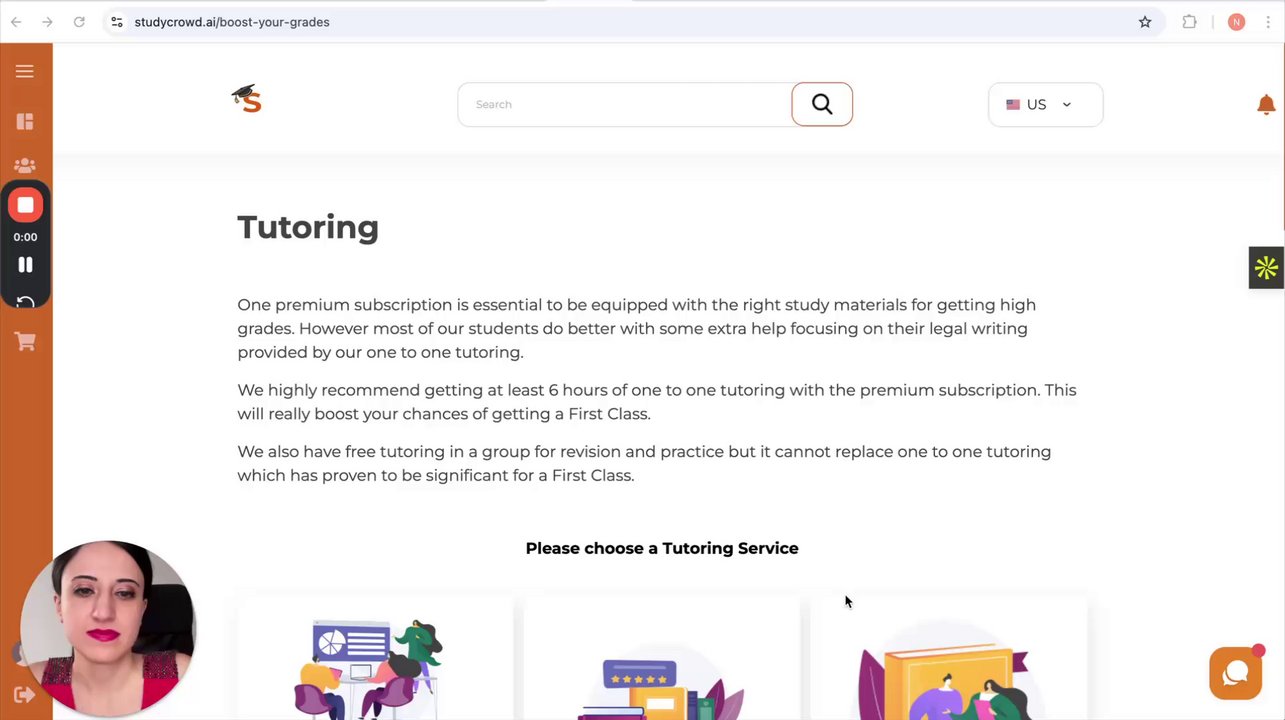Click the notification bell icon

pyautogui.click(x=1266, y=105)
